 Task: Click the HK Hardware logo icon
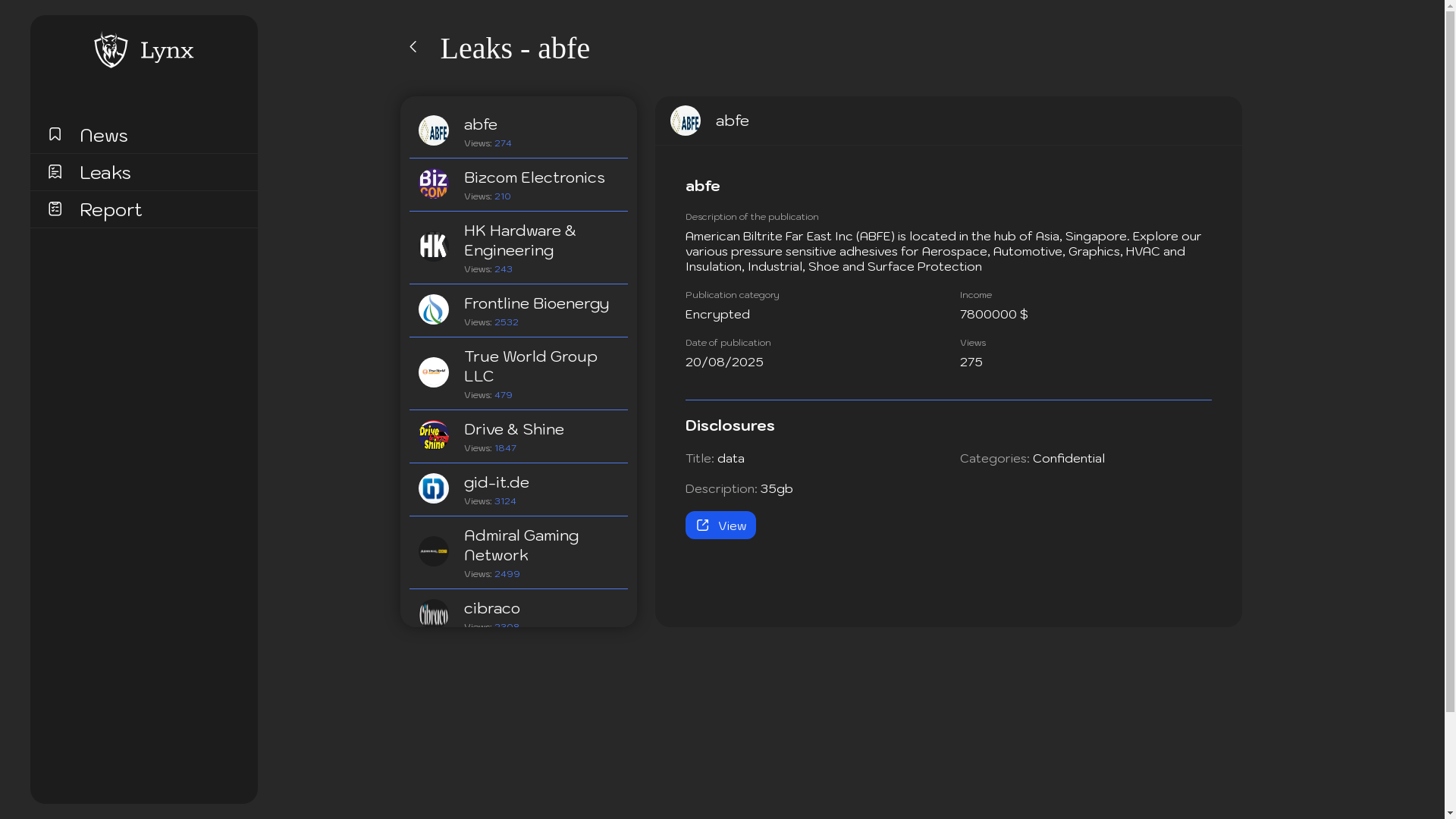tap(434, 246)
